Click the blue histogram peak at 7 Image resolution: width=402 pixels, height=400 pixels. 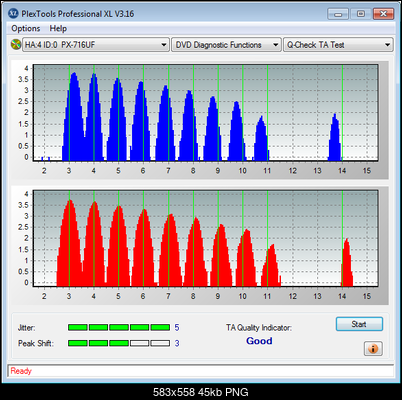165,123
